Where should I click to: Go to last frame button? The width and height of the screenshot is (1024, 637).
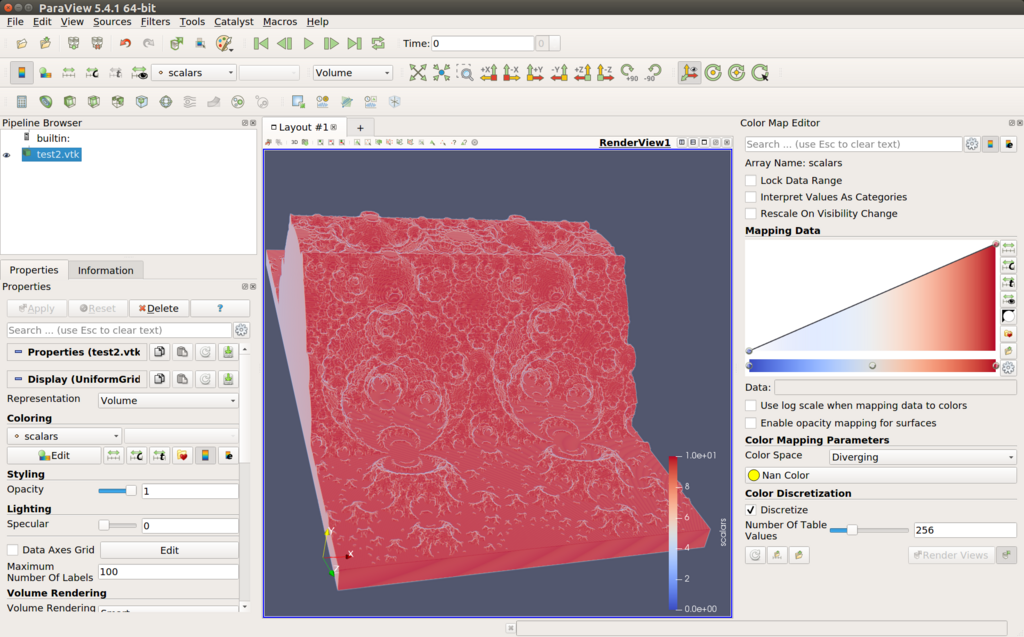[355, 44]
